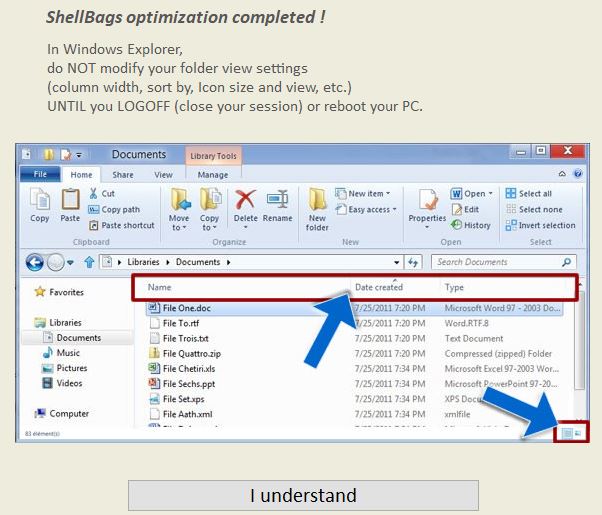Click the Refresh button beside address bar

click(413, 262)
